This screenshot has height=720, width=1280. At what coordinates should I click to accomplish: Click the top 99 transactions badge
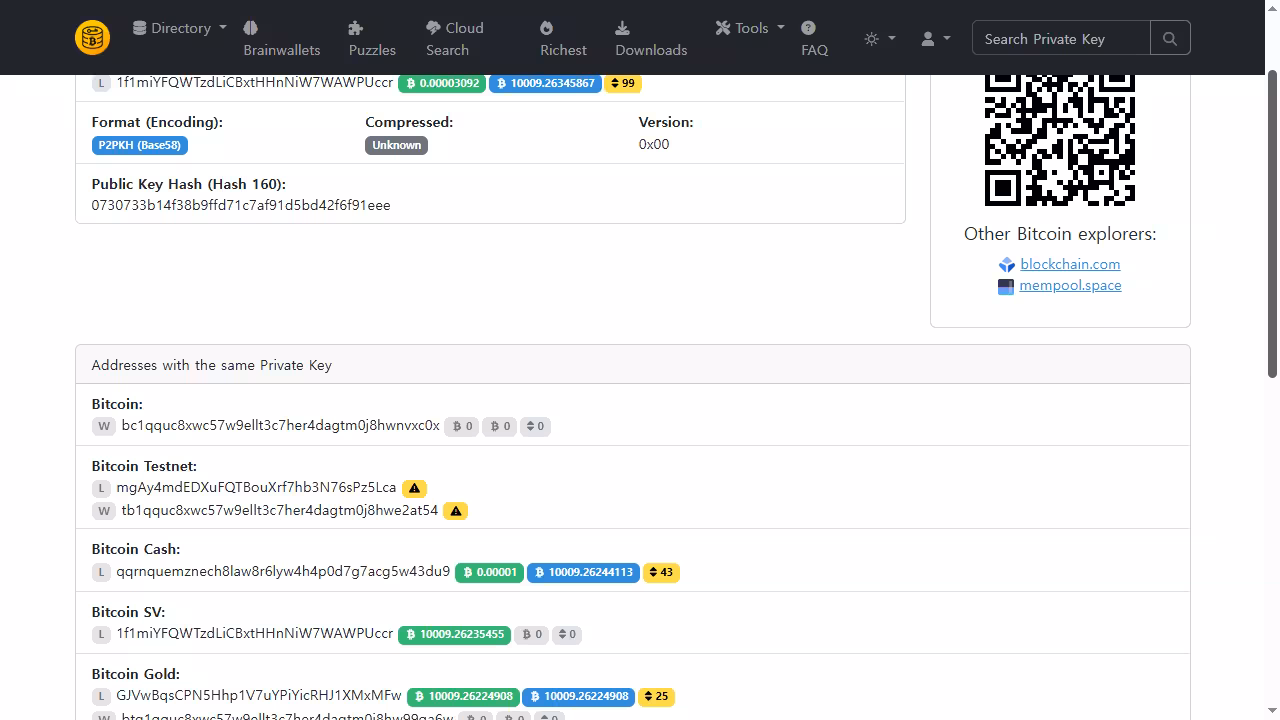[623, 83]
